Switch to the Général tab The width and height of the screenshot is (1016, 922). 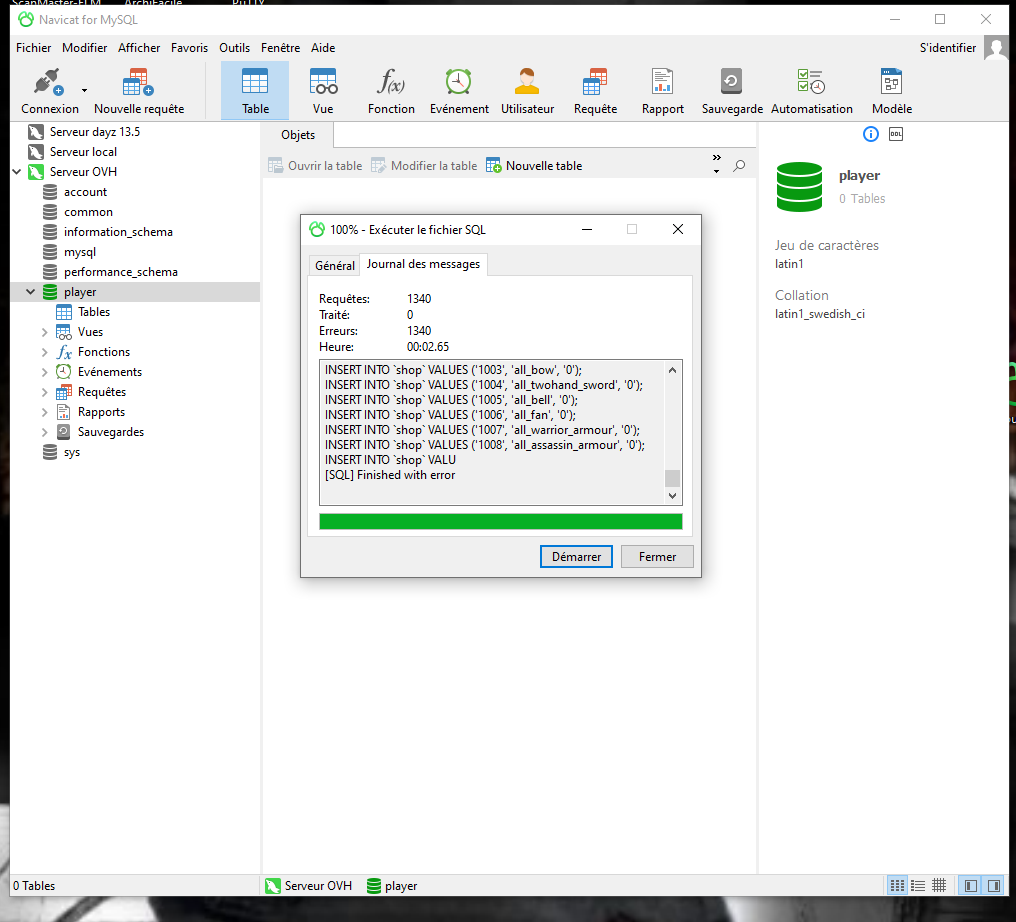[x=334, y=266]
